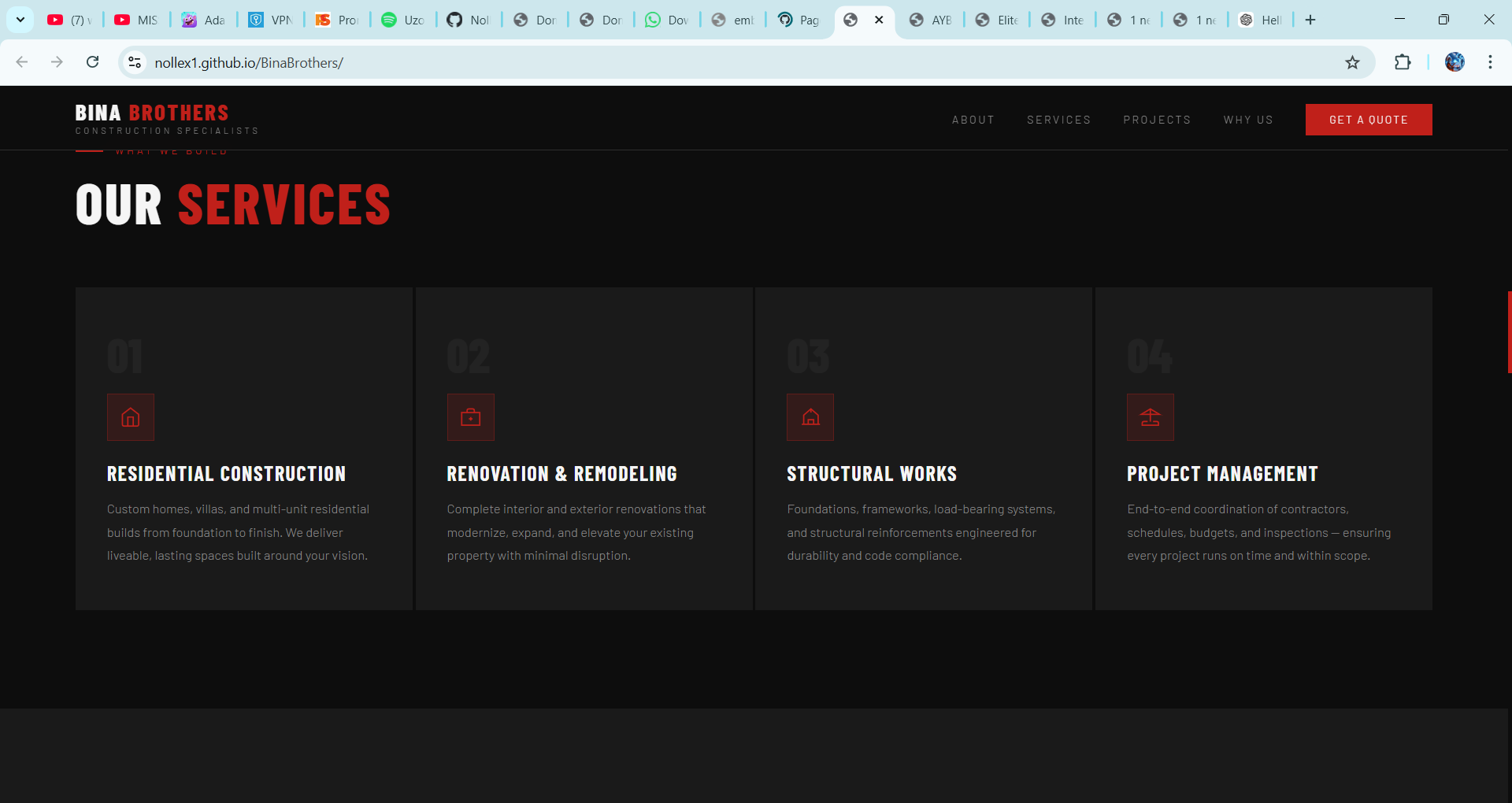Bookmark this page with the star icon
The image size is (1512, 803).
coord(1352,63)
